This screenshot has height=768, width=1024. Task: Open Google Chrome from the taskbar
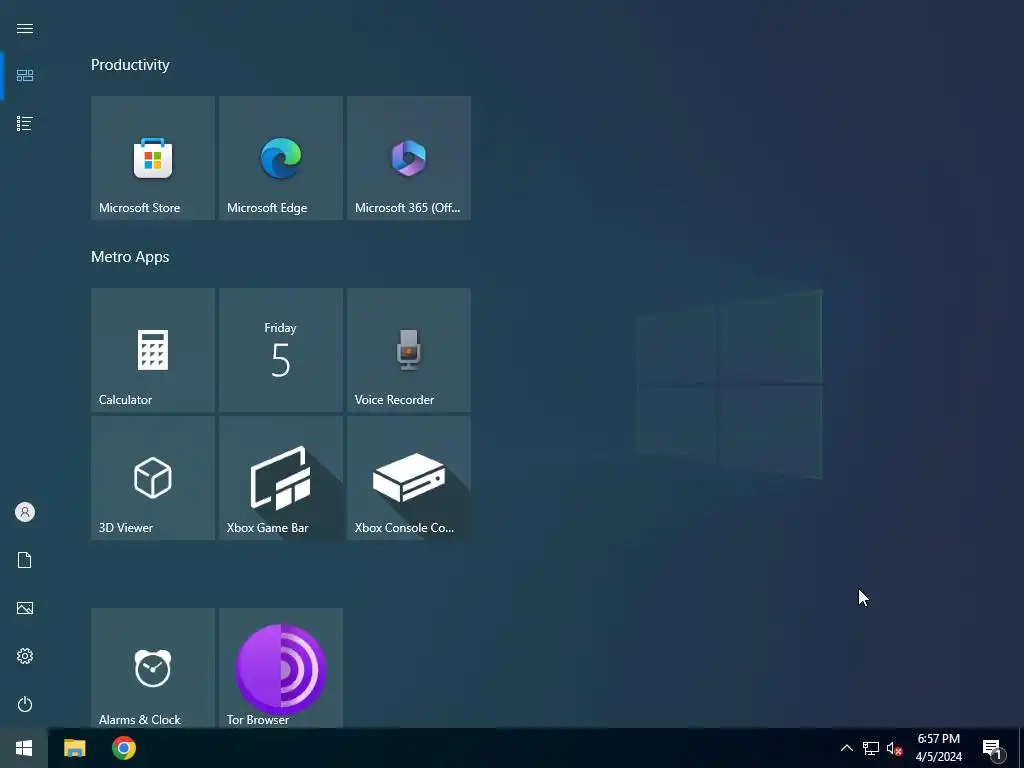coord(123,748)
